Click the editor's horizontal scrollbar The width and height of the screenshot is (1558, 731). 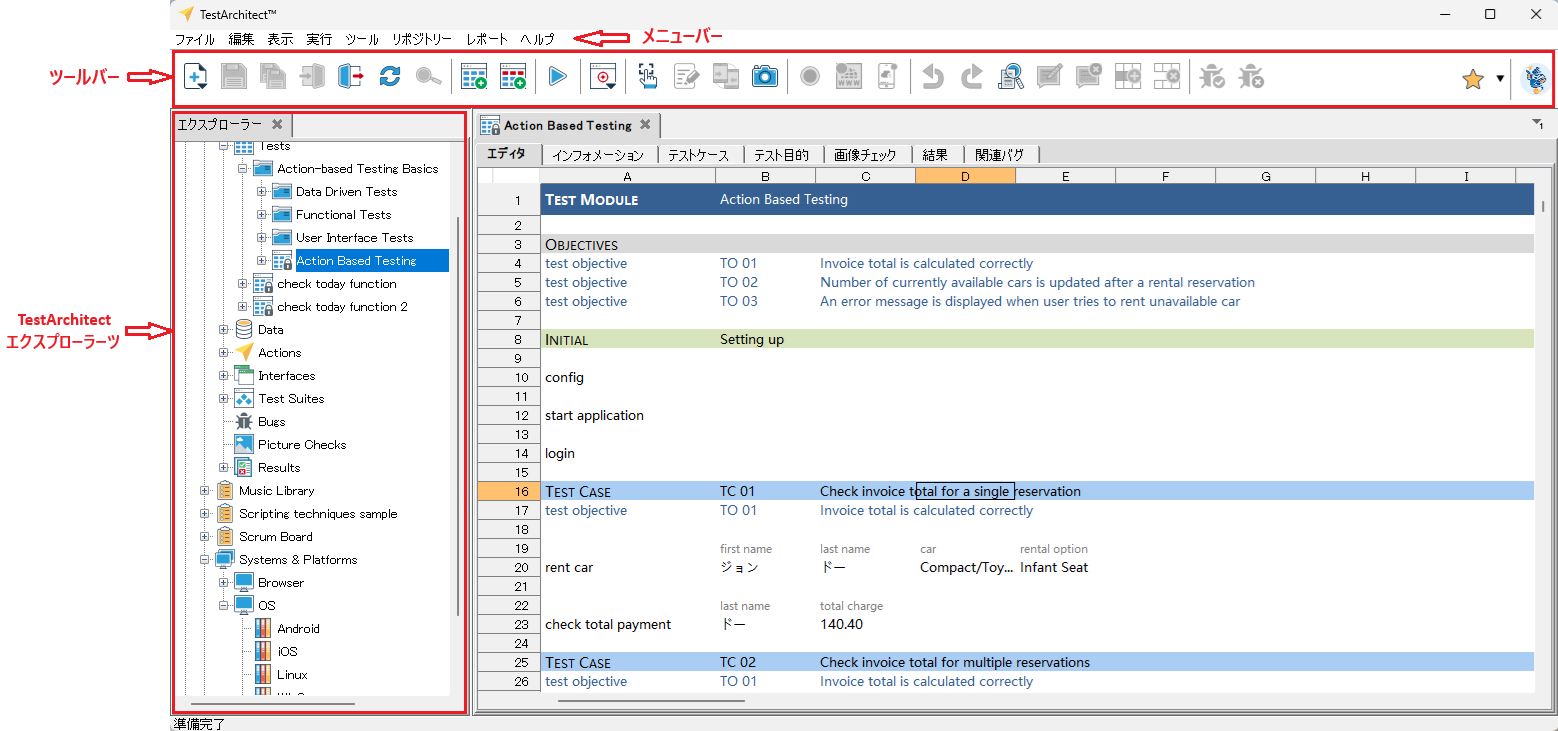650,700
